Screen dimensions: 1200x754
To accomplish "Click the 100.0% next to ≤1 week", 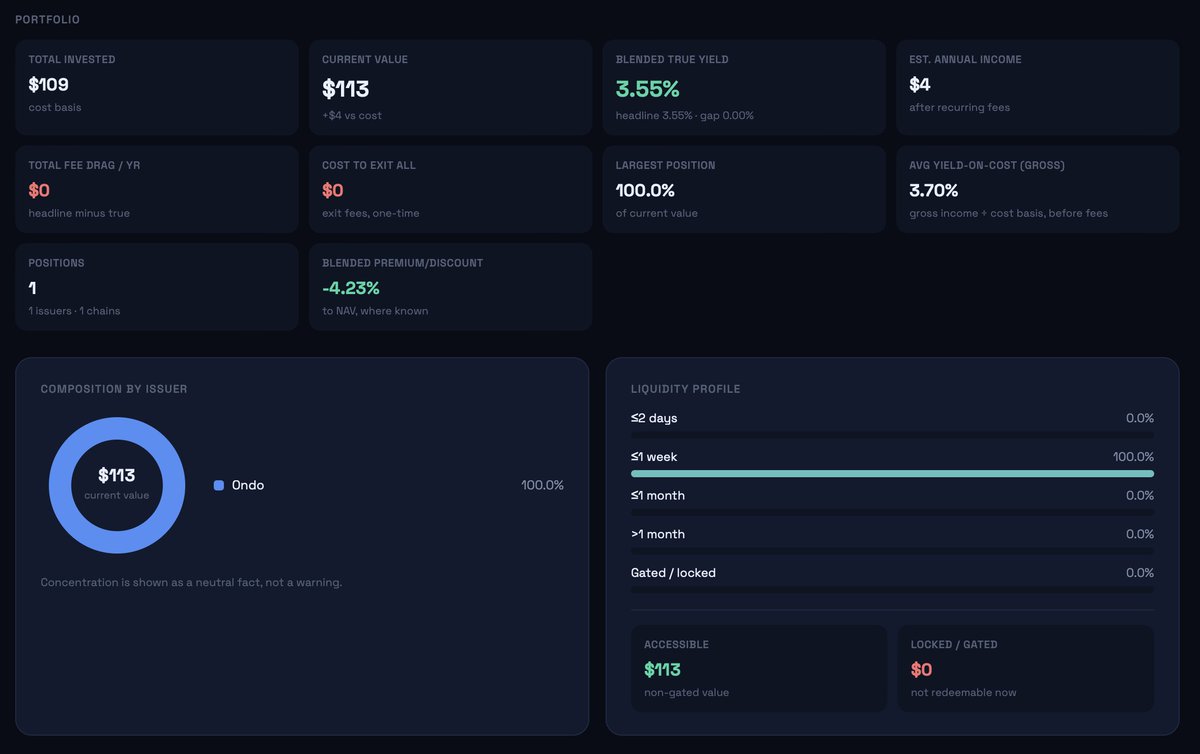I will tap(1133, 457).
